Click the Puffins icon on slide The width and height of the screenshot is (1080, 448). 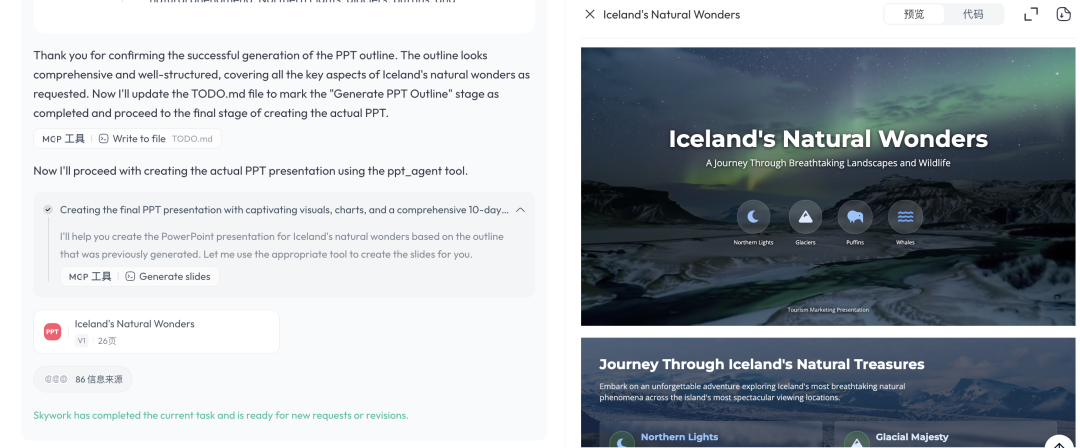coord(855,217)
